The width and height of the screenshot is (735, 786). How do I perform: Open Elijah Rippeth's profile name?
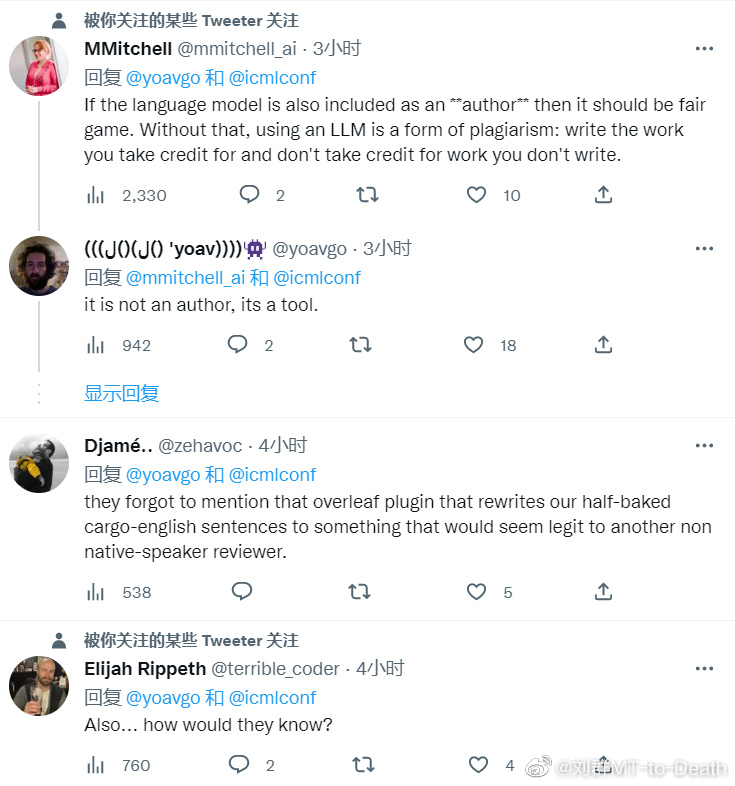point(145,668)
